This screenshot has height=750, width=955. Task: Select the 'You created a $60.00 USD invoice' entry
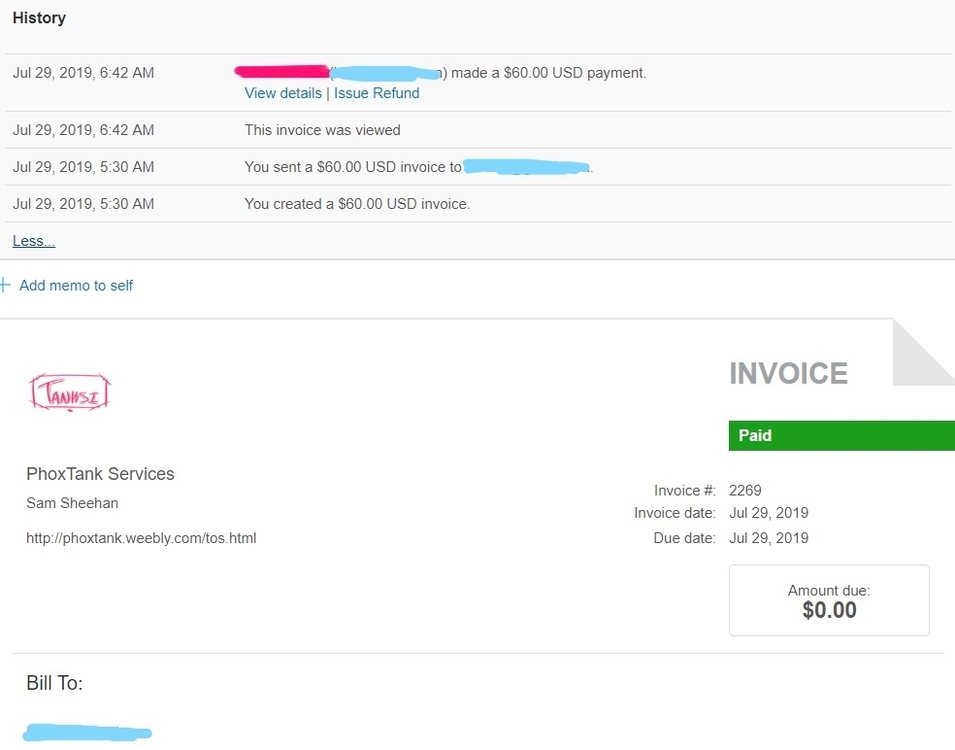(357, 204)
